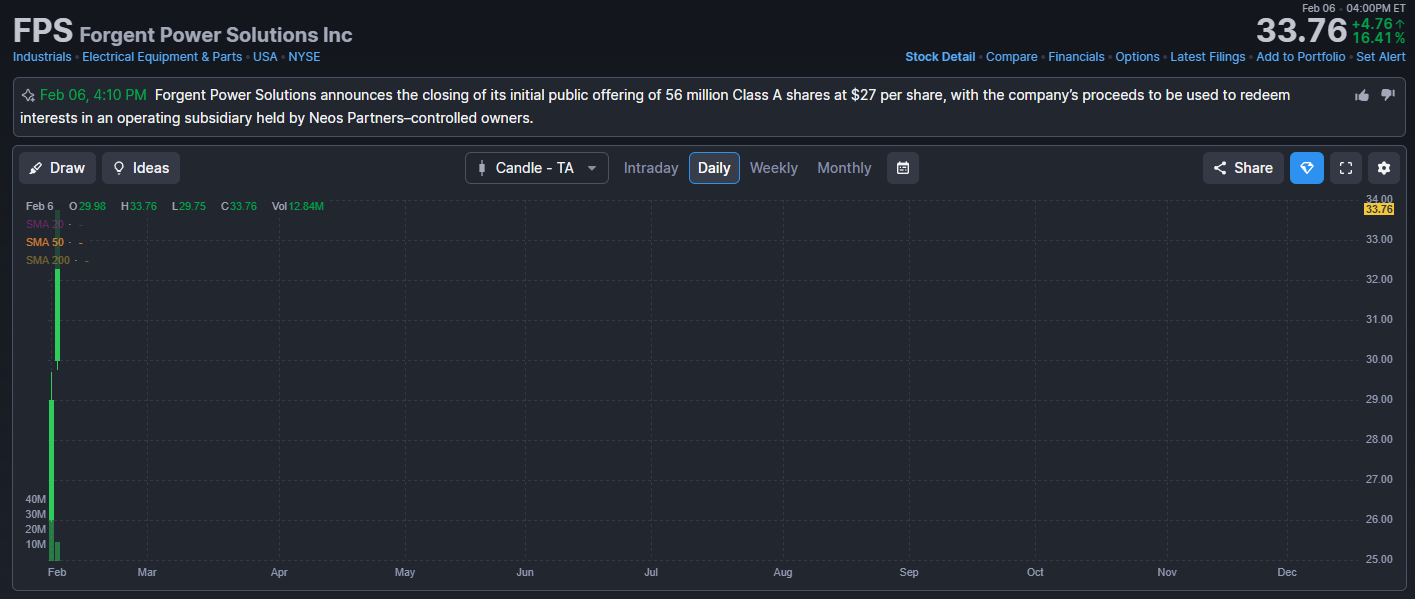This screenshot has height=599, width=1415.
Task: Click the Vol 12.84M value
Action: 298,206
